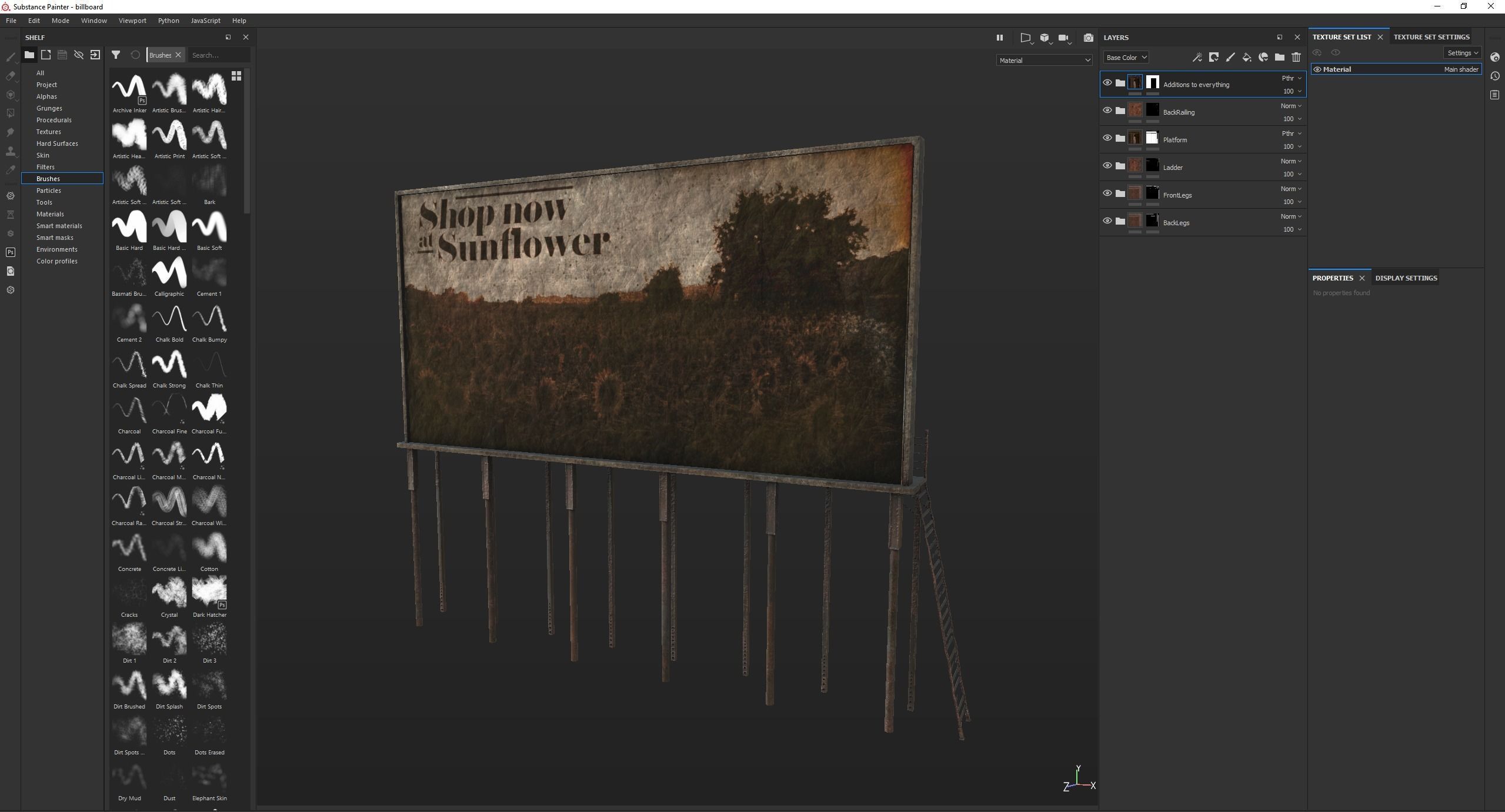The height and width of the screenshot is (812, 1505).
Task: Remove the Brushes filter tag in shelf
Action: point(178,55)
